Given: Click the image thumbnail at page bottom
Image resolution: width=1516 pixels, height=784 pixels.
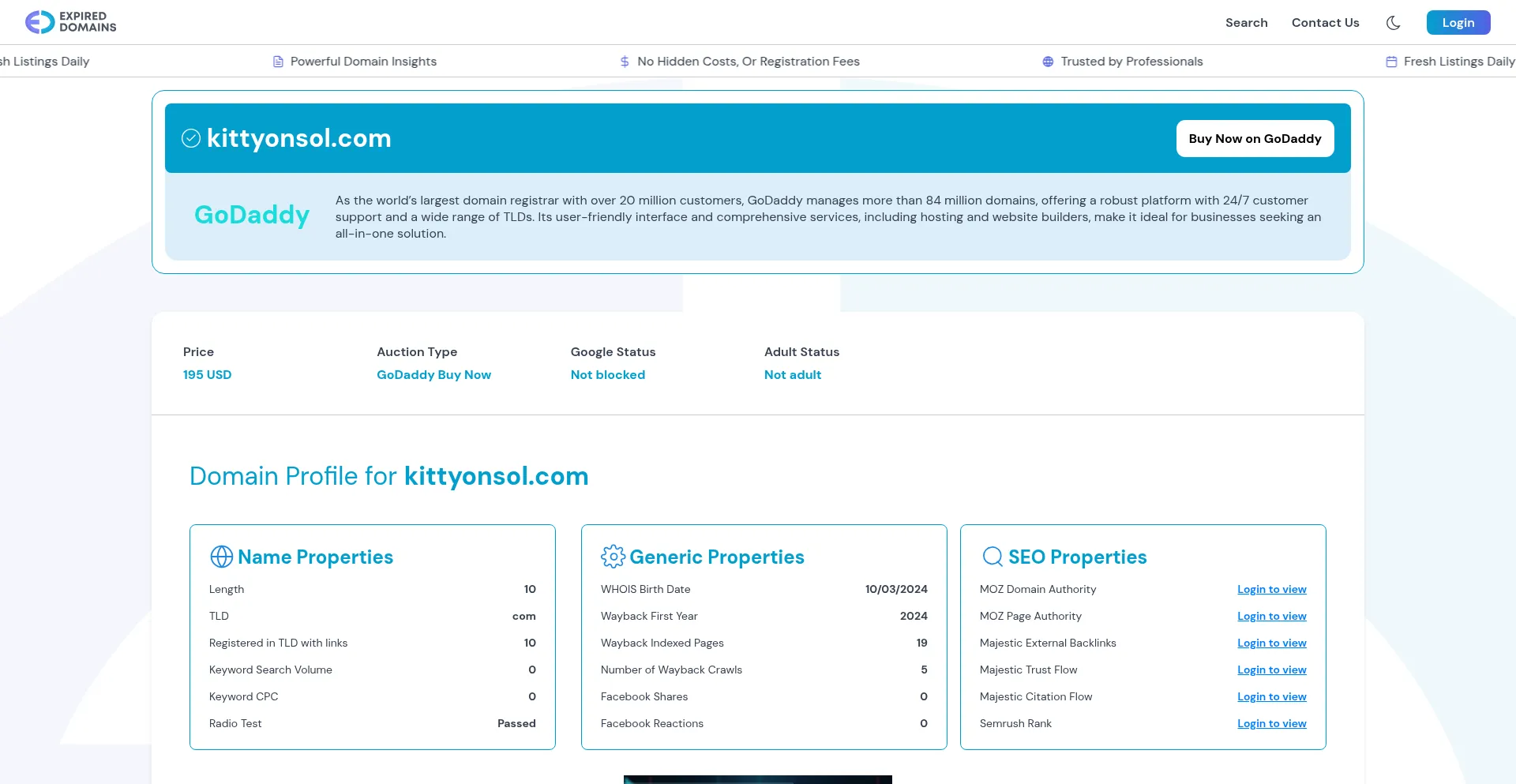Looking at the screenshot, I should 756,780.
